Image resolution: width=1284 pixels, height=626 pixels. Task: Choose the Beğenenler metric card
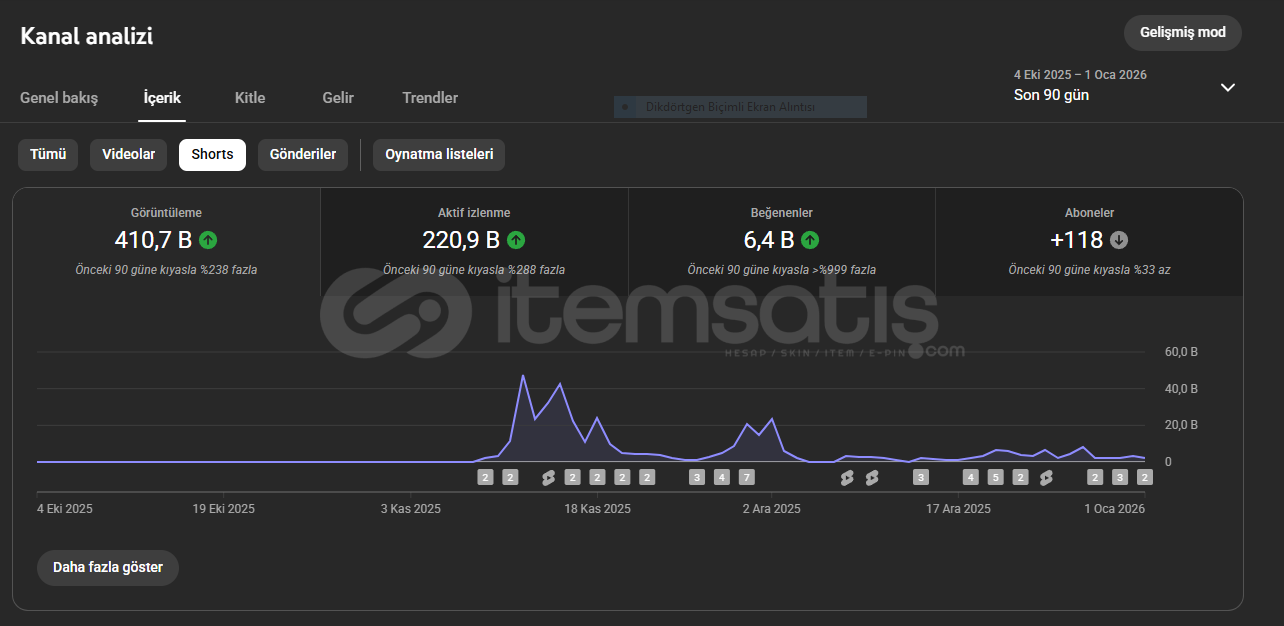point(781,241)
